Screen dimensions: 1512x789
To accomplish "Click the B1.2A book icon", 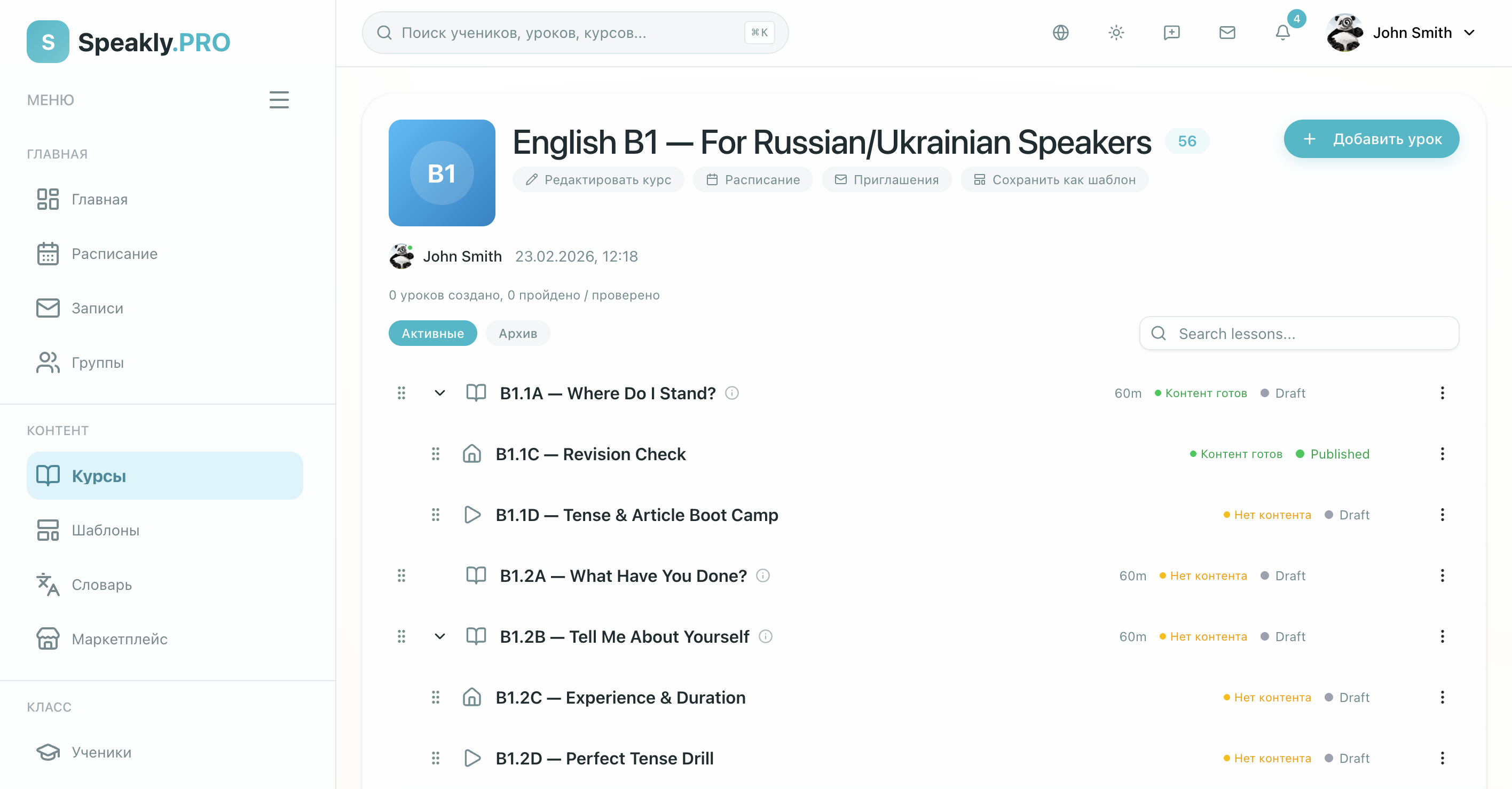I will (x=476, y=575).
